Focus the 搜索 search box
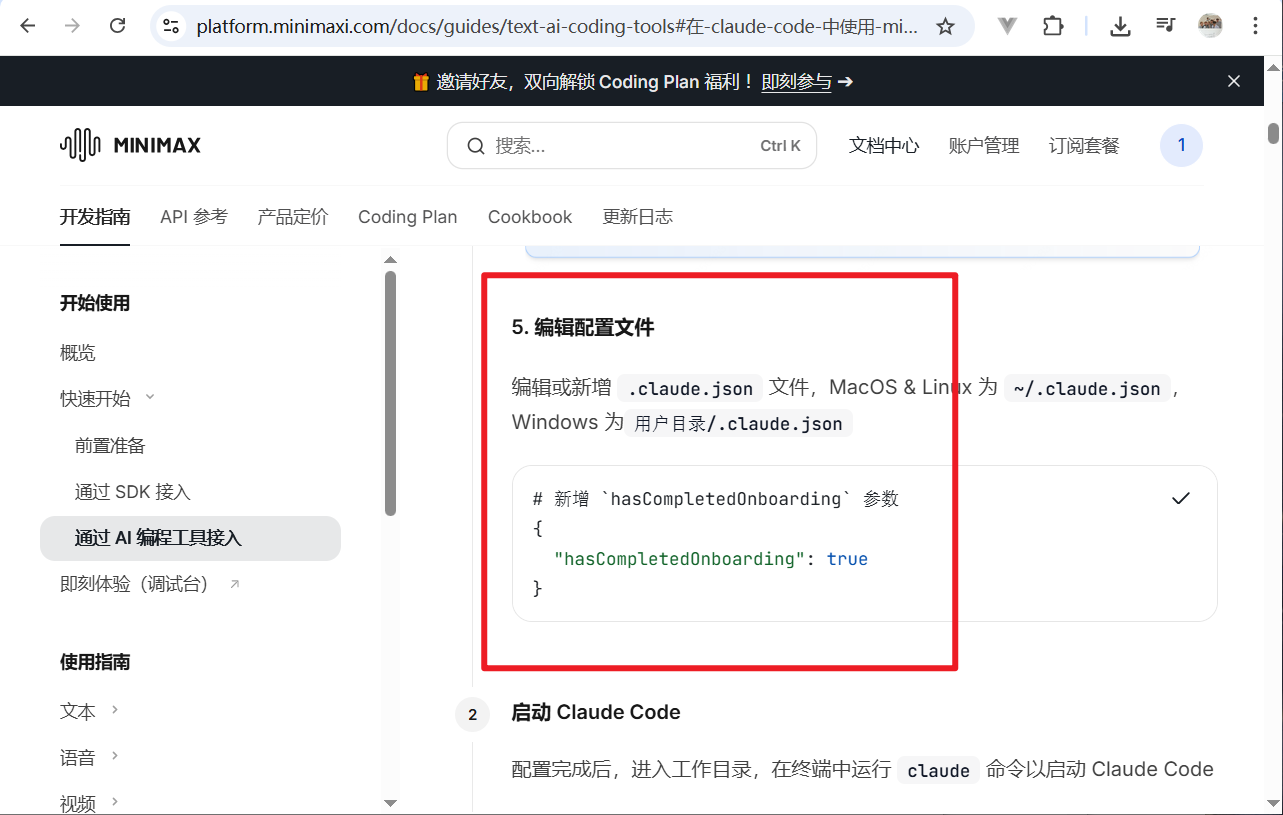Viewport: 1283px width, 815px height. tap(632, 146)
